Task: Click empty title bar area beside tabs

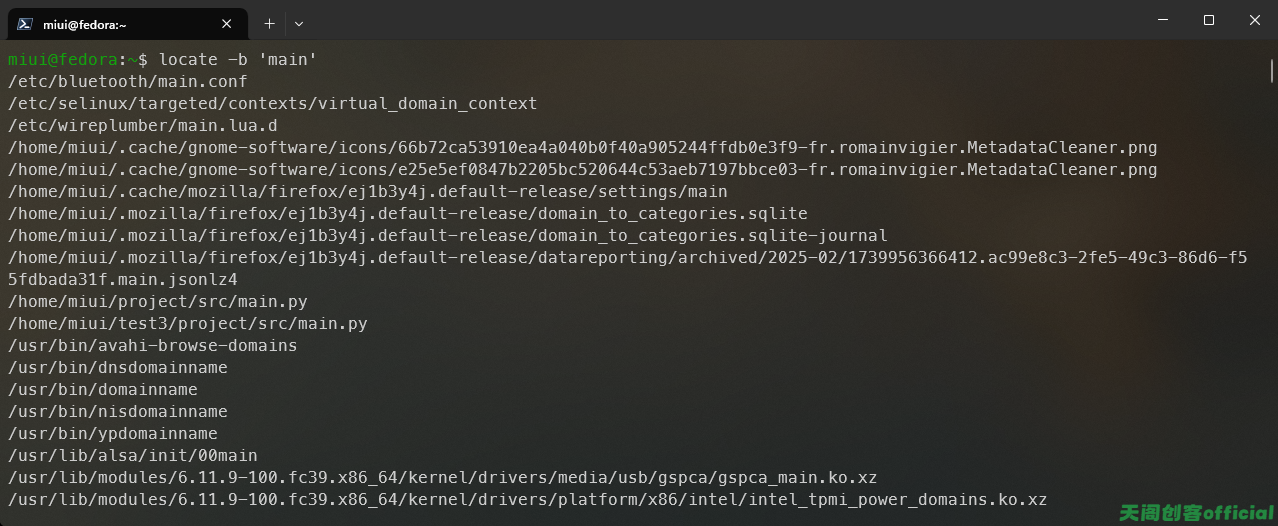Action: pos(720,20)
